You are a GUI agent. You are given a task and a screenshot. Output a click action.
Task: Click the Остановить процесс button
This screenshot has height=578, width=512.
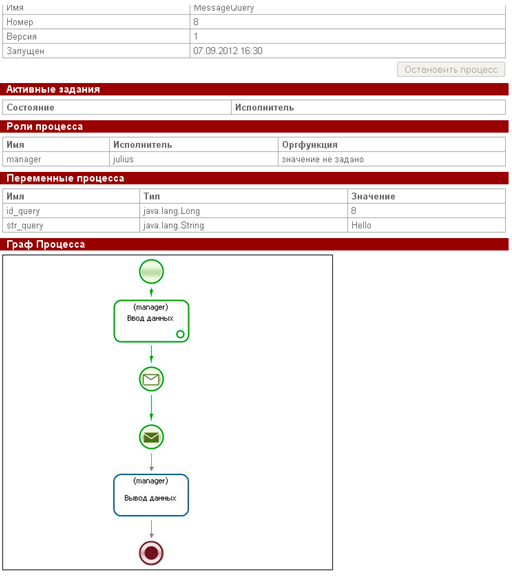[451, 69]
